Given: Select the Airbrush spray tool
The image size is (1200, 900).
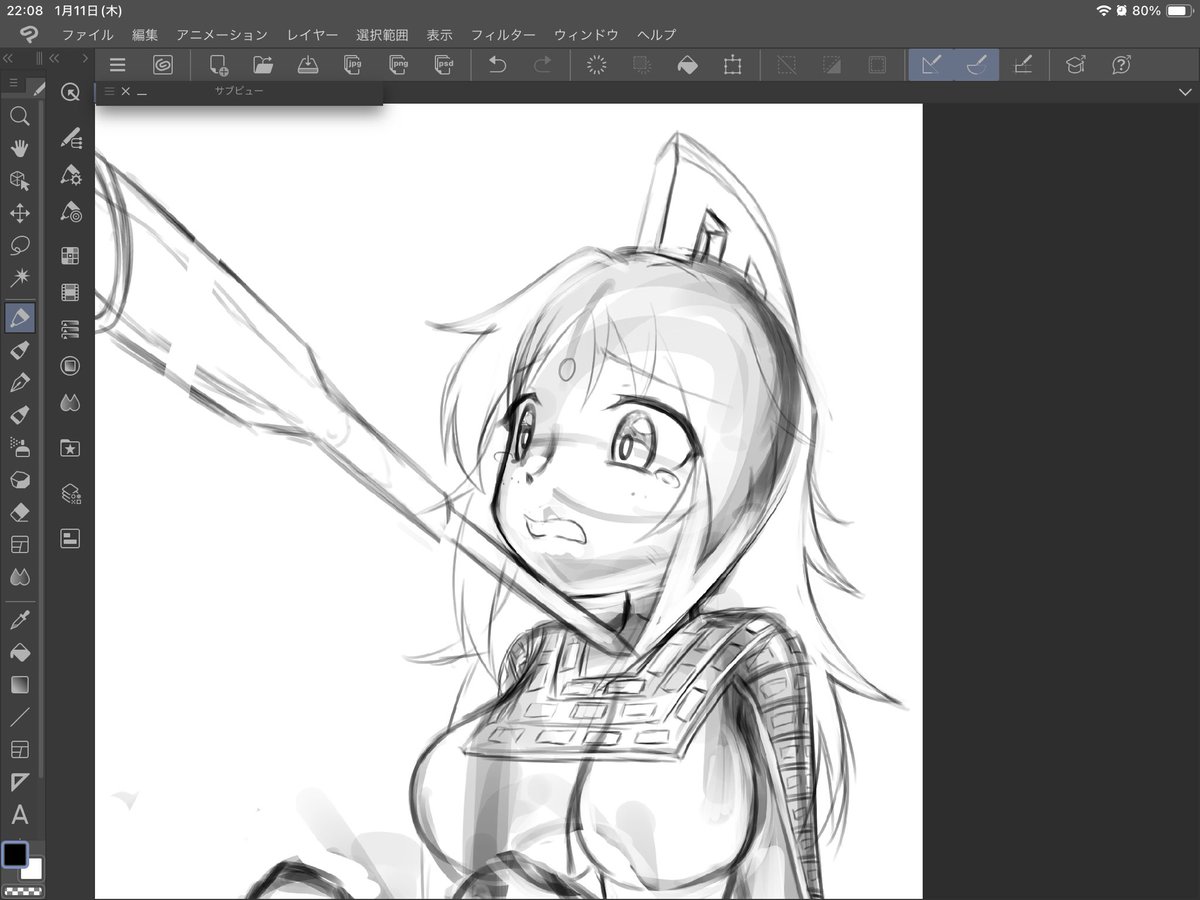Looking at the screenshot, I should tap(19, 447).
